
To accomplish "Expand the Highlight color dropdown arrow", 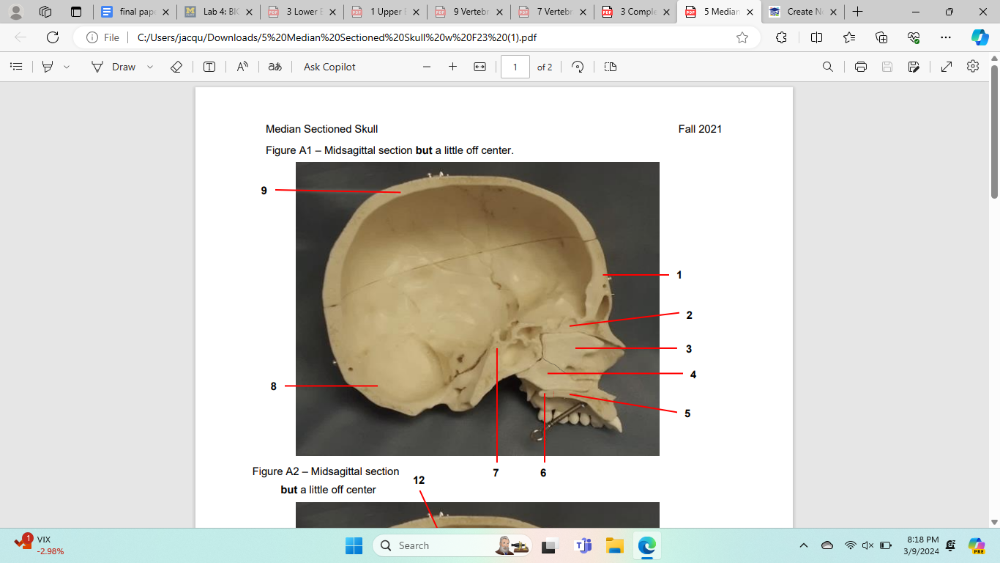I will [67, 67].
